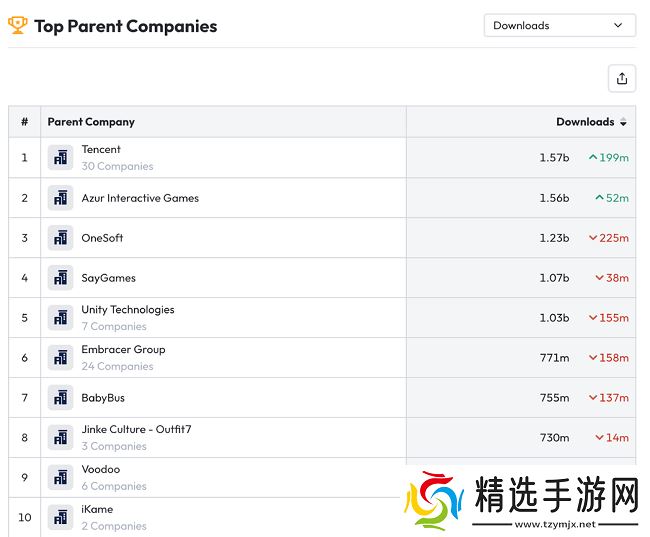Expand Embracer Group's 24 Companies

pyautogui.click(x=117, y=366)
